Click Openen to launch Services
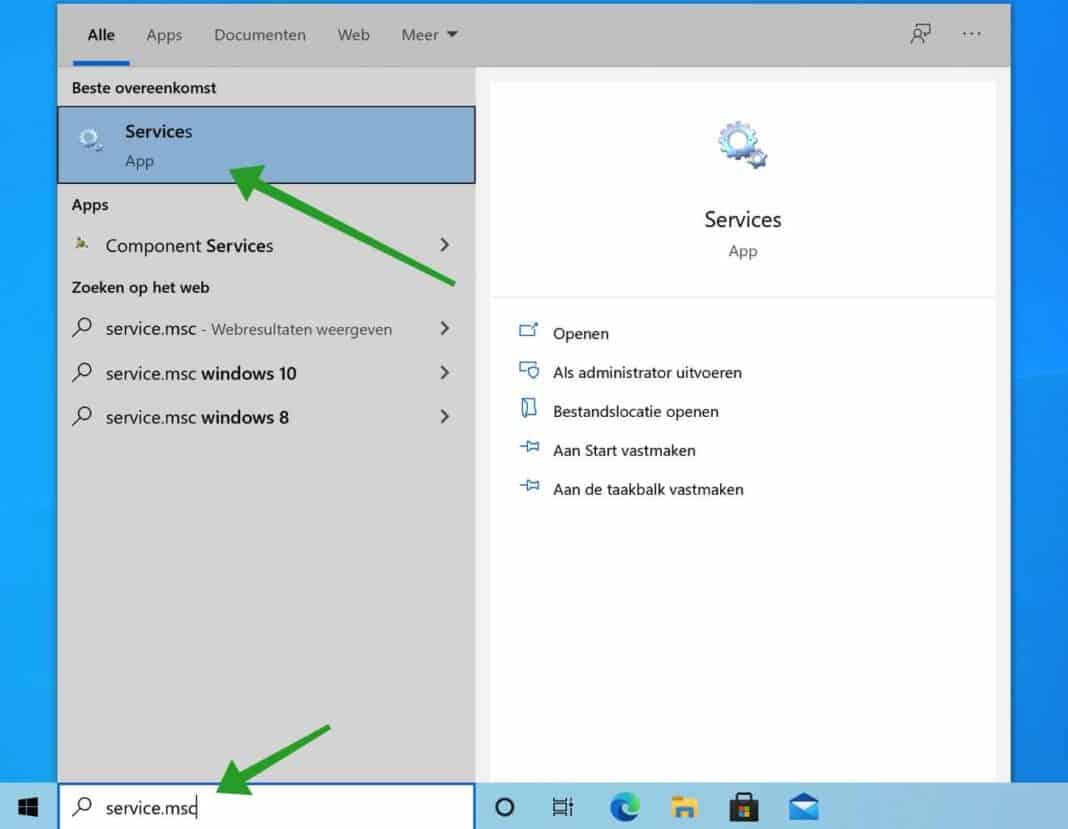 coord(580,333)
